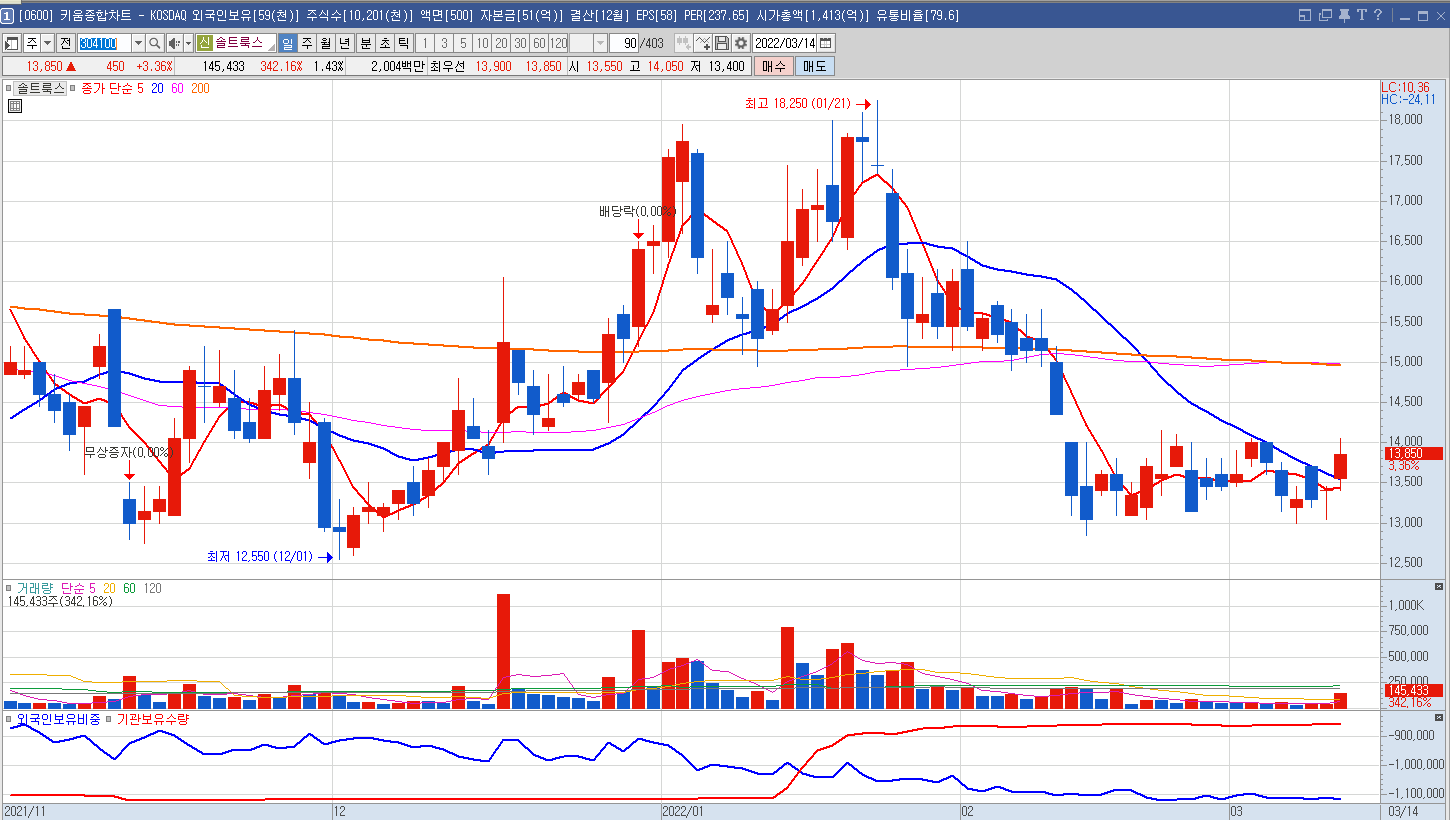Click the 기관보유수량 indicator label

(x=153, y=719)
